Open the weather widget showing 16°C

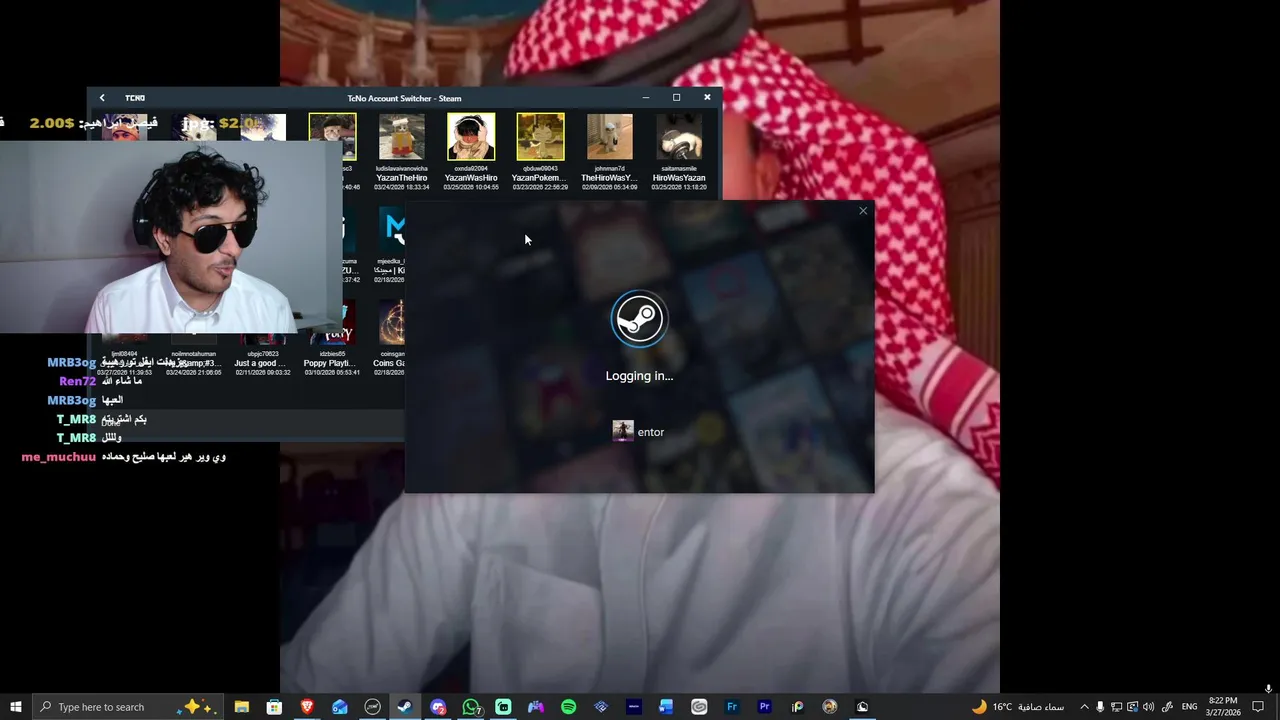(x=1017, y=707)
